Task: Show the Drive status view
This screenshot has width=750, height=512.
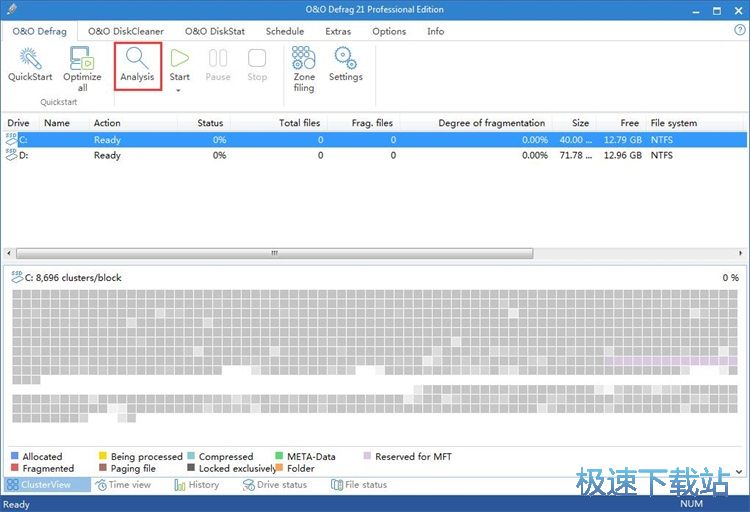Action: click(275, 485)
